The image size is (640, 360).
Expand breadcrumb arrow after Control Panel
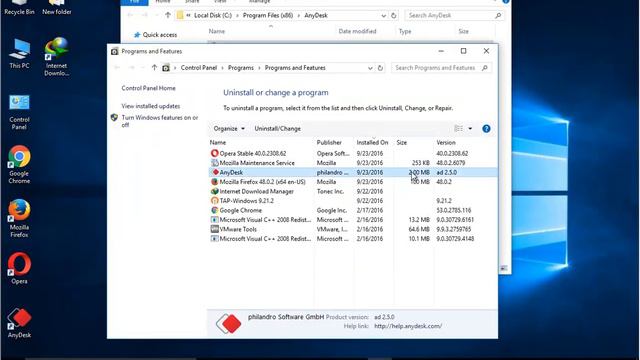coord(222,68)
